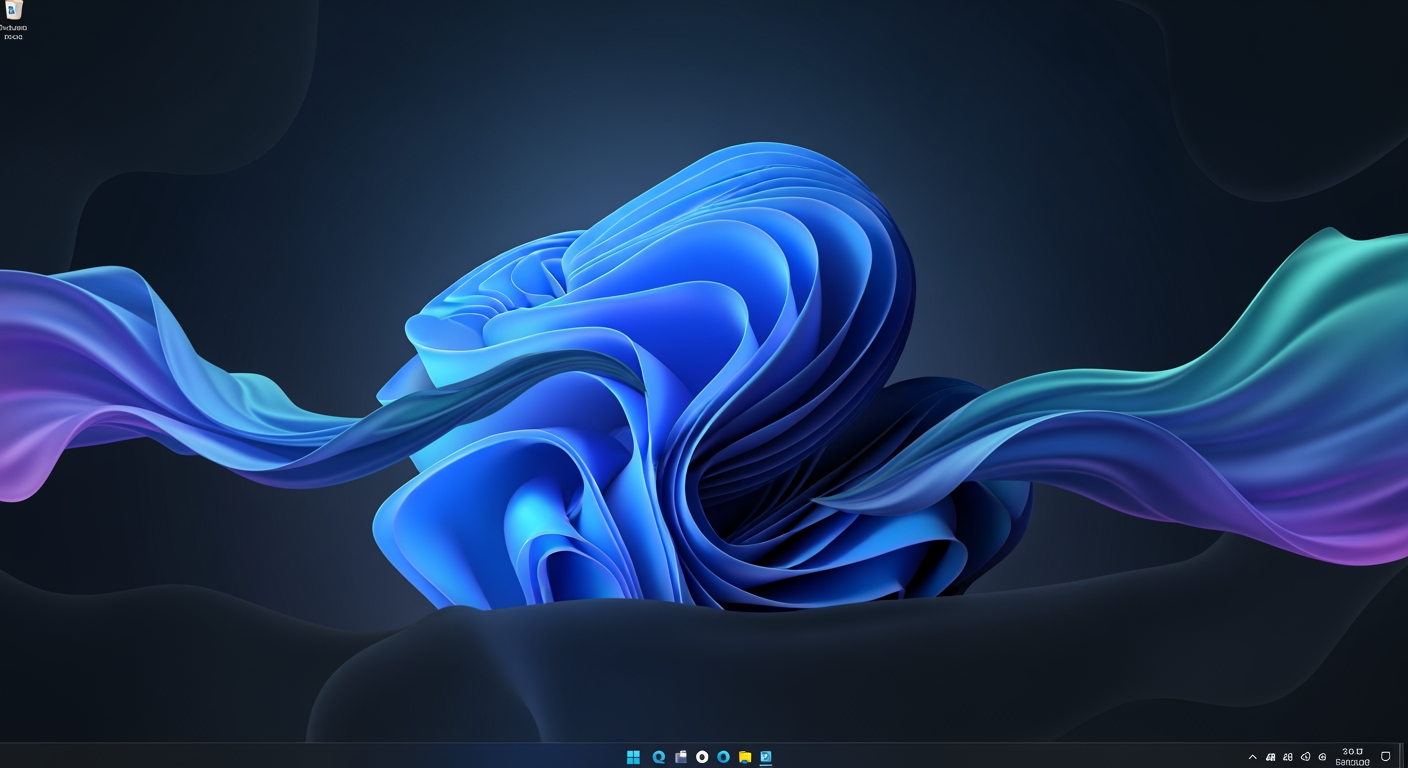Click the rounded triangular tray icon
The height and width of the screenshot is (768, 1408).
(x=1305, y=757)
